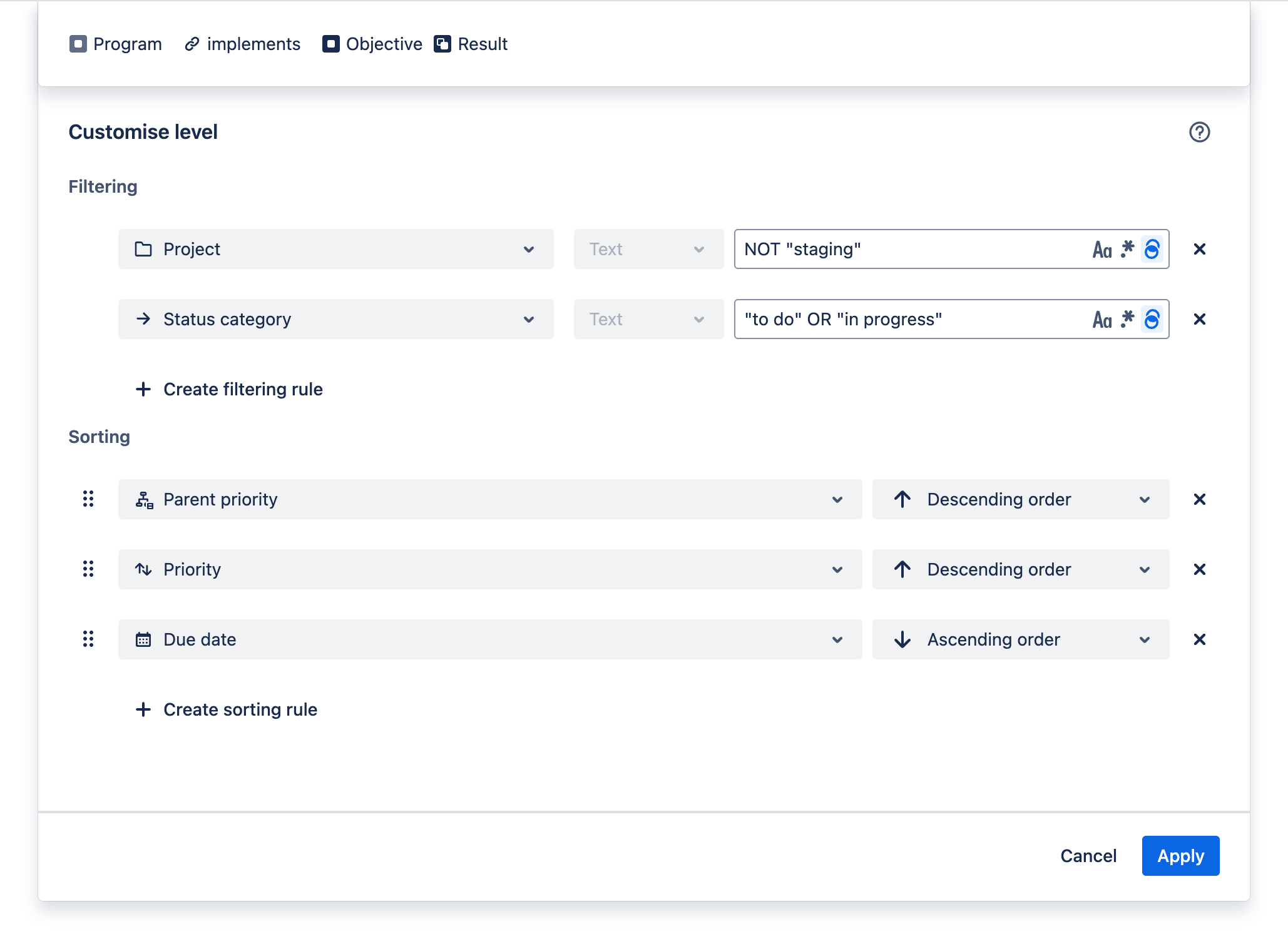Image resolution: width=1288 pixels, height=939 pixels.
Task: Remove the Parent priority sorting rule
Action: [x=1199, y=499]
